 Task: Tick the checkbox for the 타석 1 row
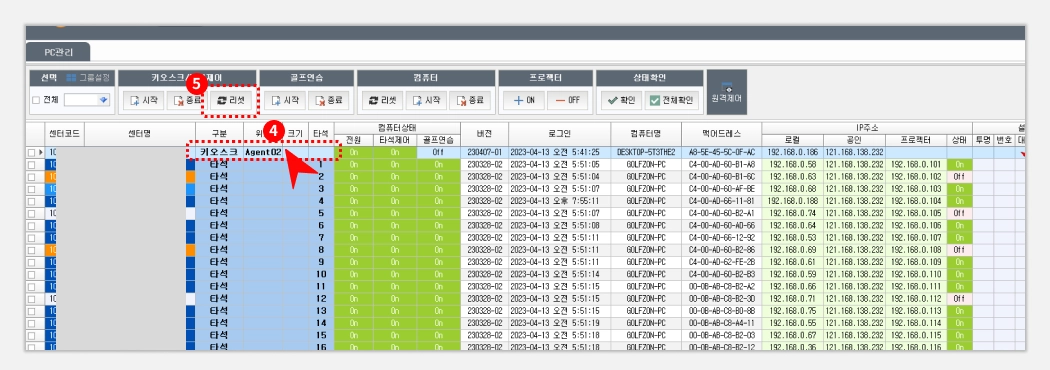click(x=31, y=165)
